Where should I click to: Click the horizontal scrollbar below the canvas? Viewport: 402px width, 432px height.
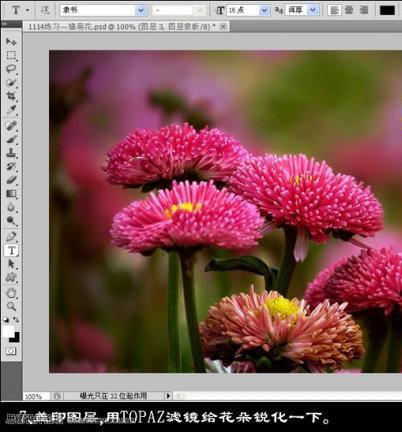[288, 396]
